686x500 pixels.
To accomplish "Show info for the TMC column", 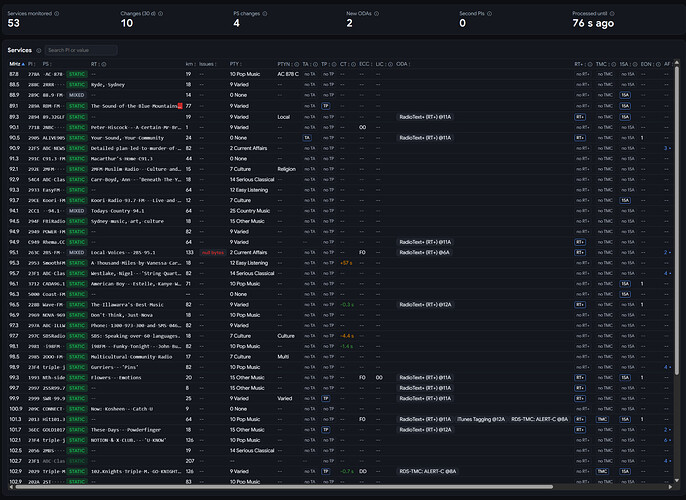I will click(613, 64).
